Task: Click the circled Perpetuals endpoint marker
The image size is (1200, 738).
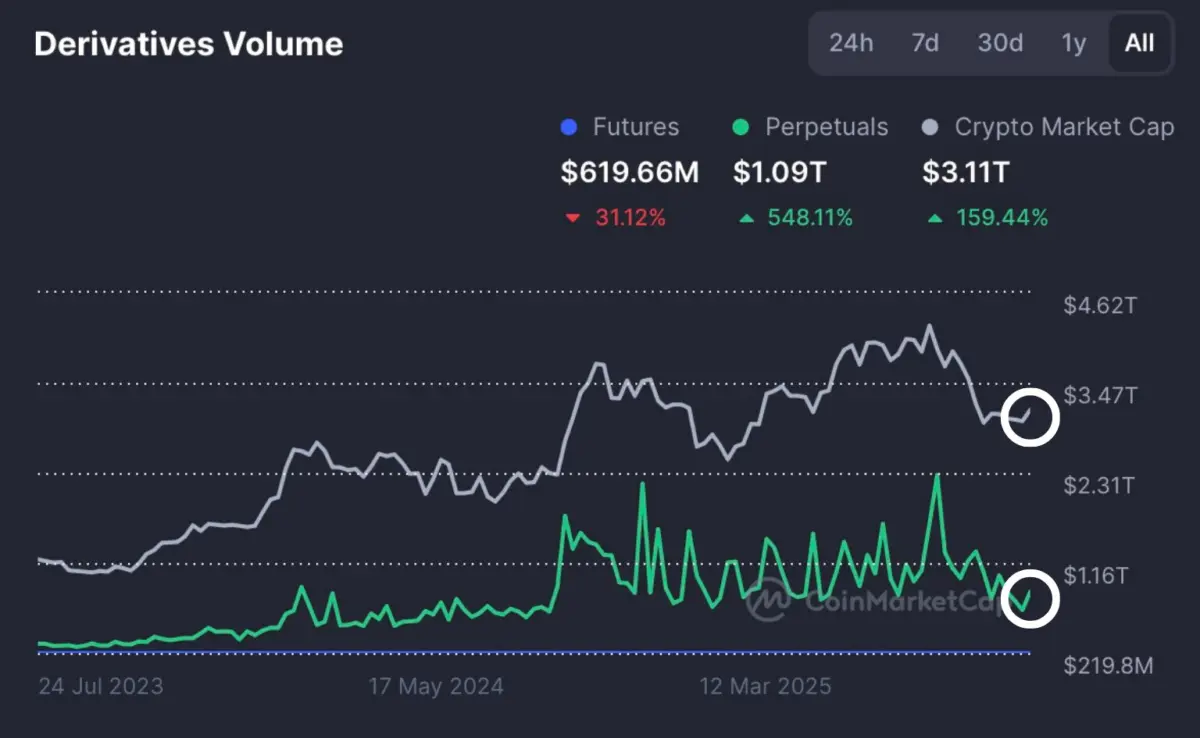Action: tap(1030, 597)
